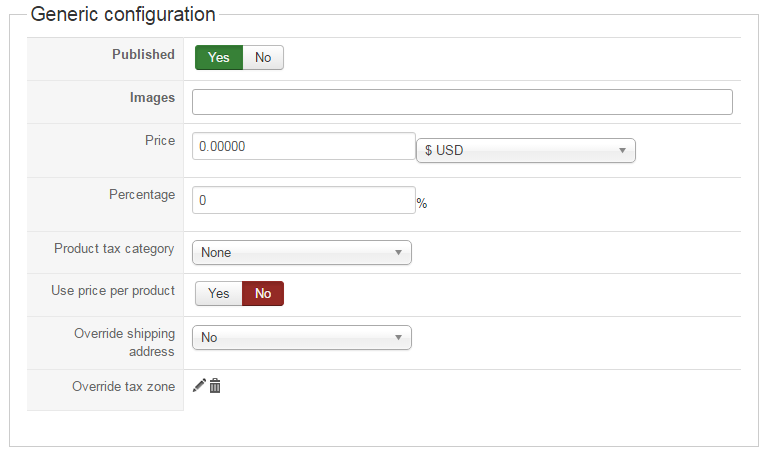
Task: Click the Product tax category label
Action: pyautogui.click(x=114, y=249)
